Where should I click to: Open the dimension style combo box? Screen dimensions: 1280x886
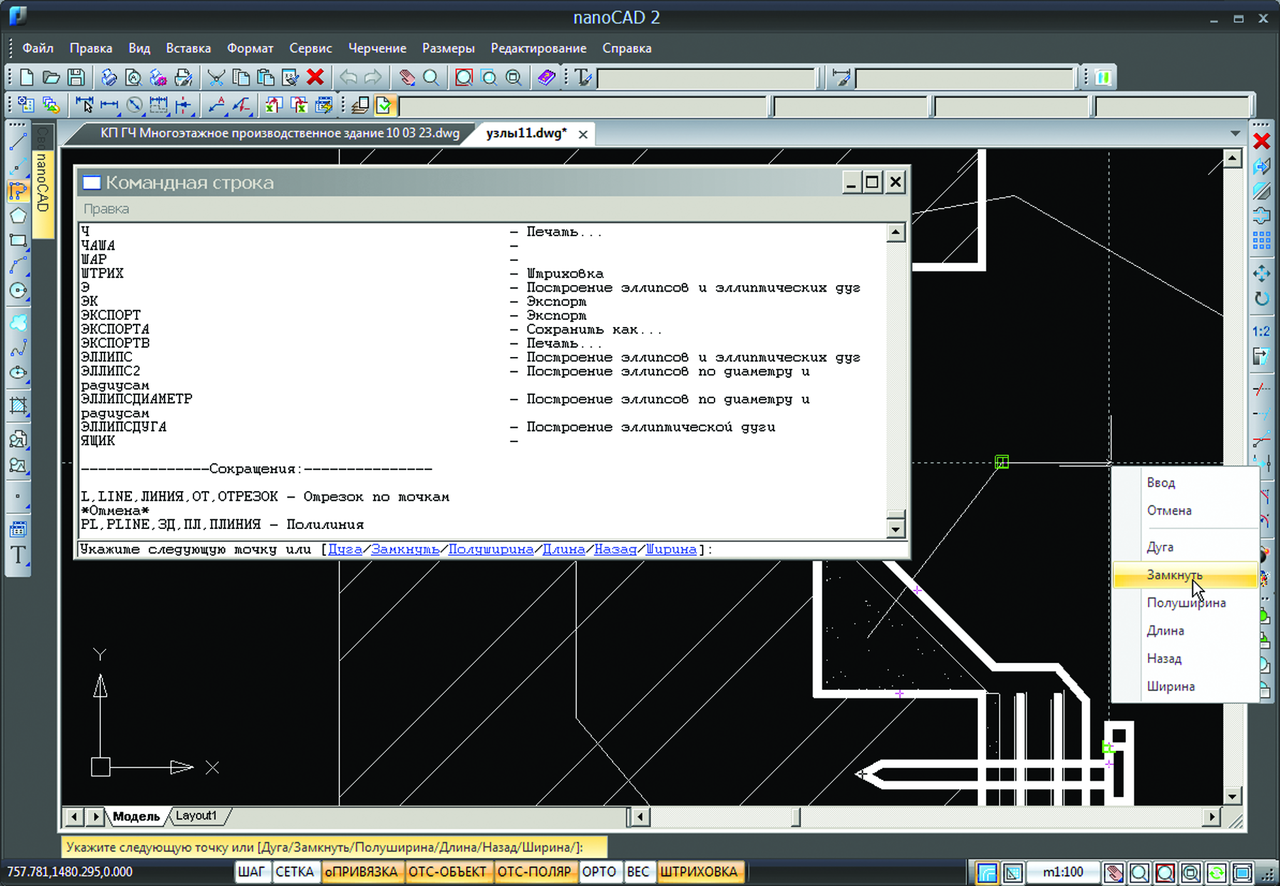965,78
